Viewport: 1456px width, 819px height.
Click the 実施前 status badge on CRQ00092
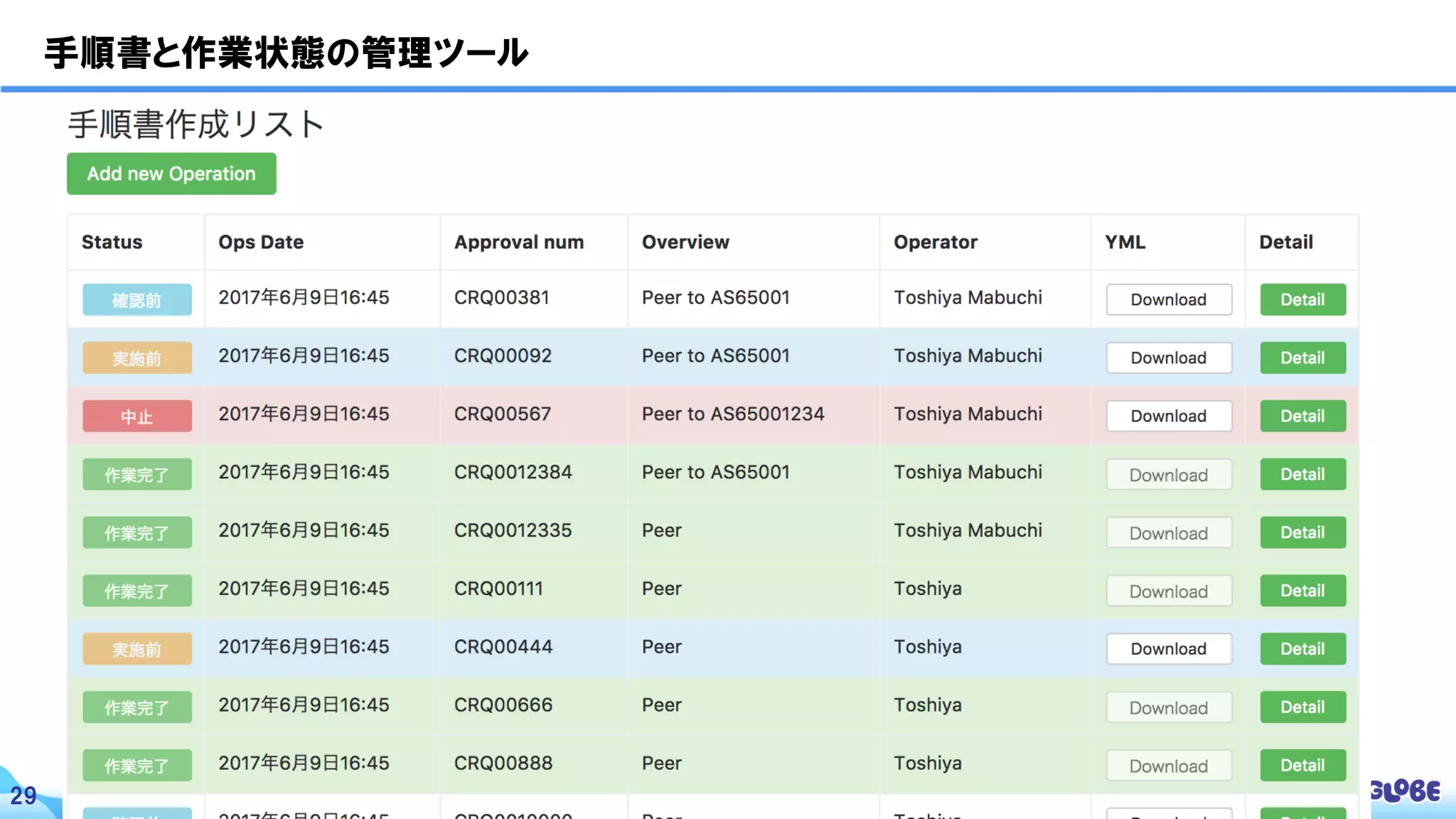(x=137, y=358)
